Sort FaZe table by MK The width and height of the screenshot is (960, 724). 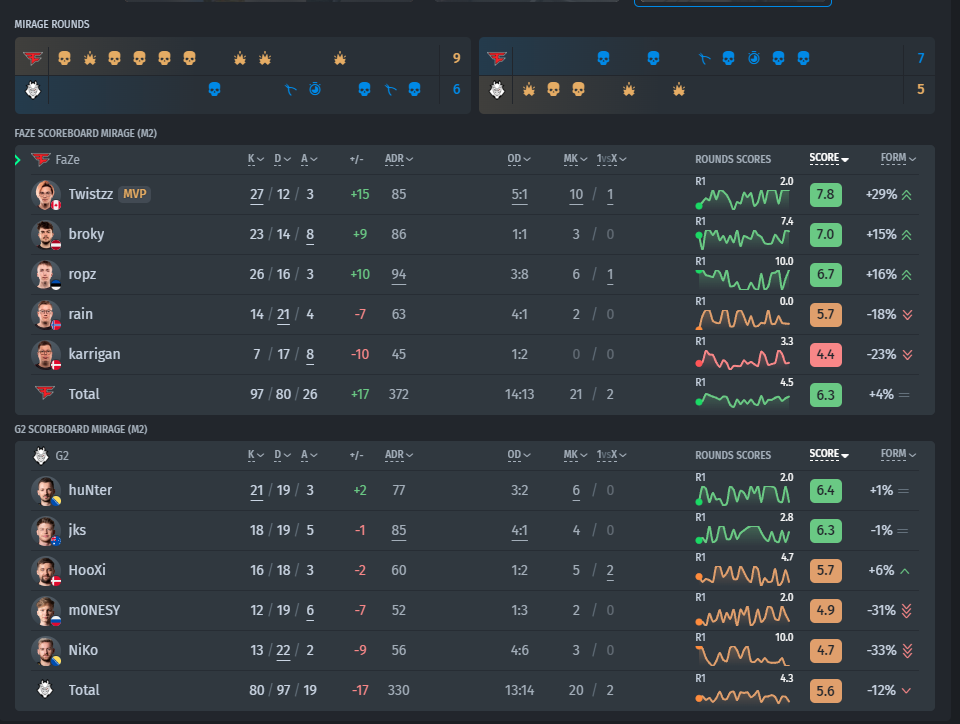point(576,159)
